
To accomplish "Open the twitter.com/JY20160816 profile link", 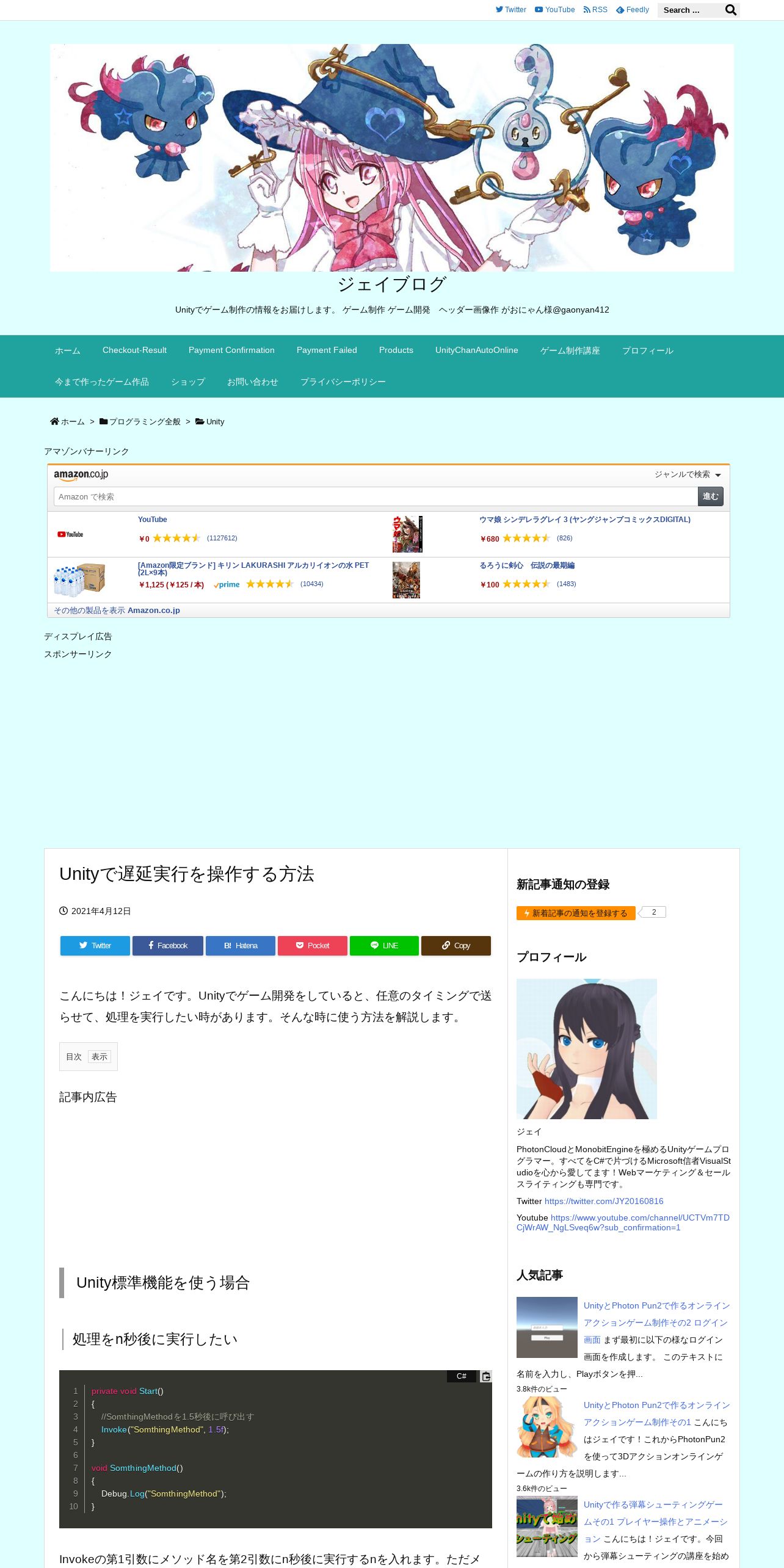I will (x=604, y=1201).
